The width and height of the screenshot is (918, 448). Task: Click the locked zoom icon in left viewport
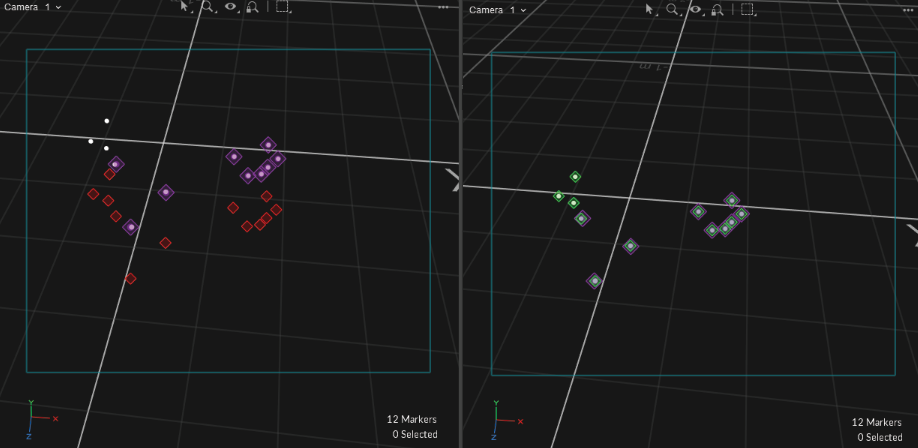253,7
